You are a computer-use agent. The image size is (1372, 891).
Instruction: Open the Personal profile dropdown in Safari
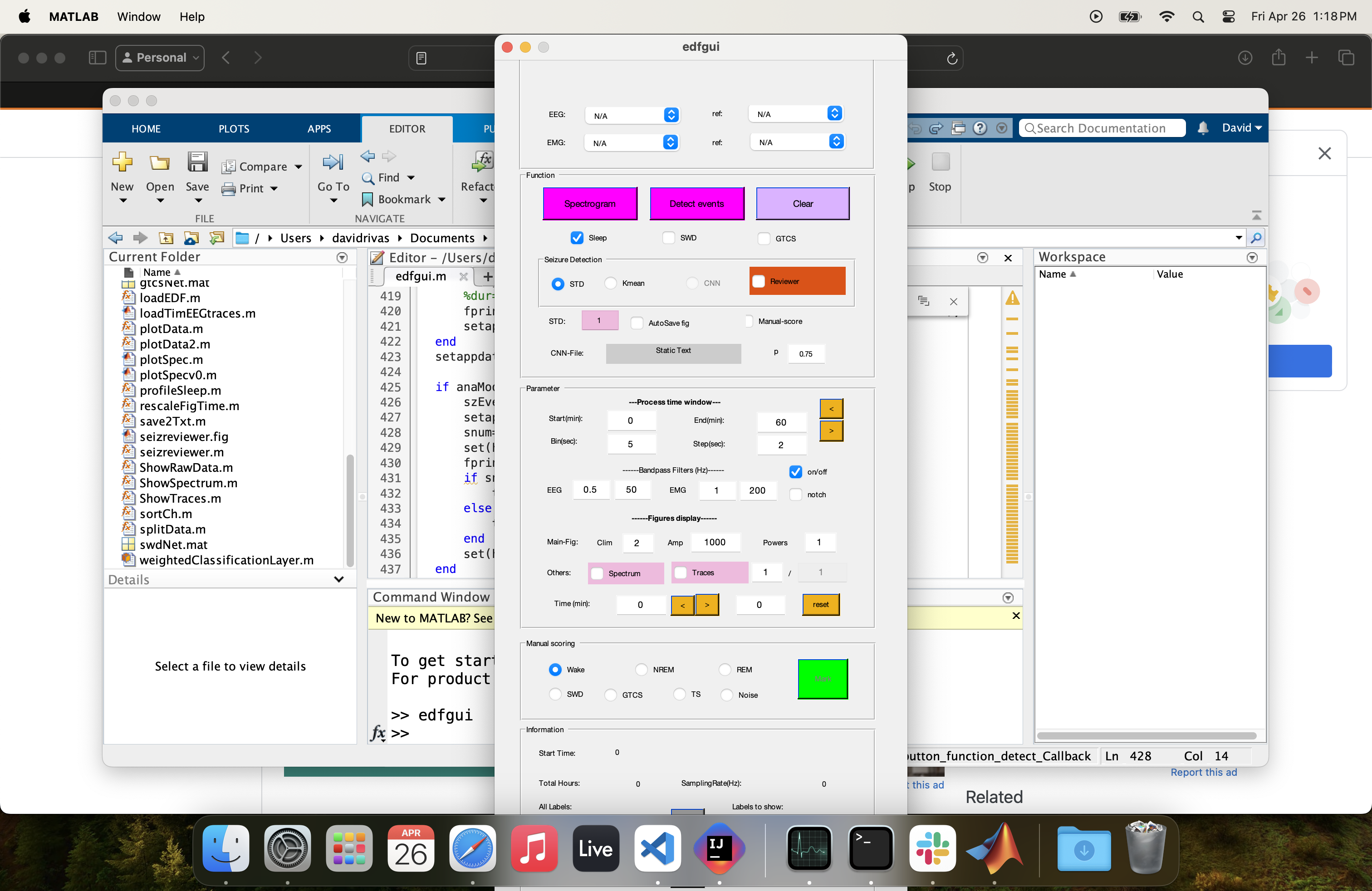pyautogui.click(x=160, y=58)
